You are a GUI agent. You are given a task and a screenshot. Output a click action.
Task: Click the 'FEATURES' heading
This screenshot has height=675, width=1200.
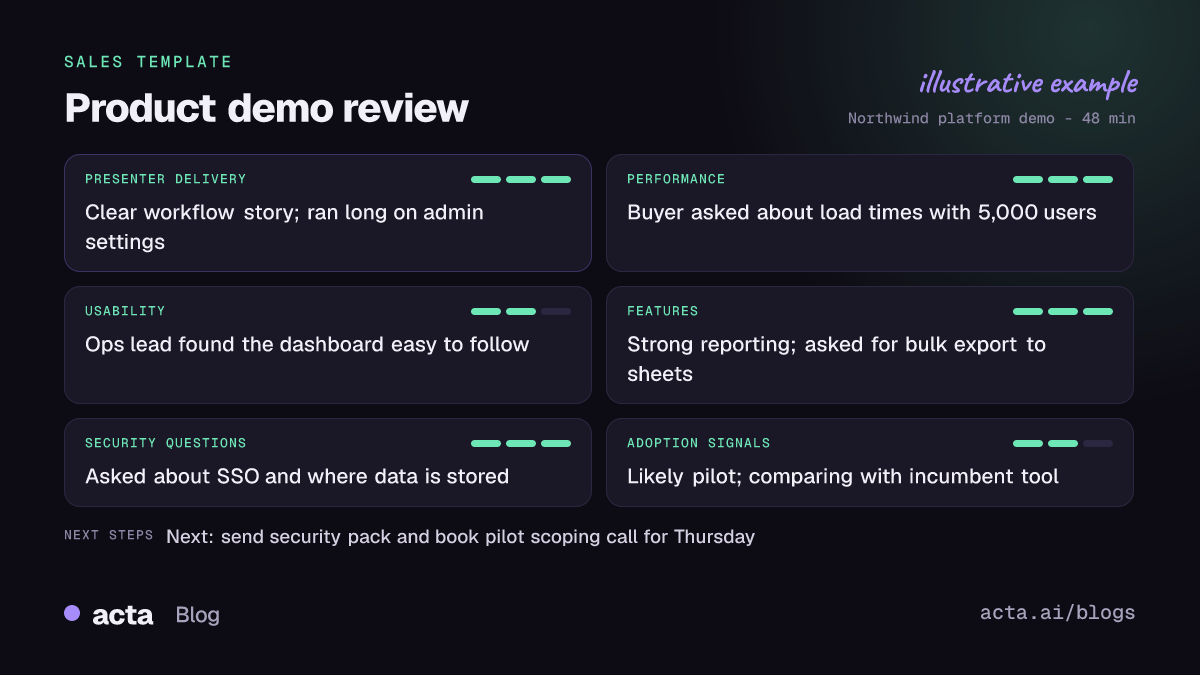point(663,311)
